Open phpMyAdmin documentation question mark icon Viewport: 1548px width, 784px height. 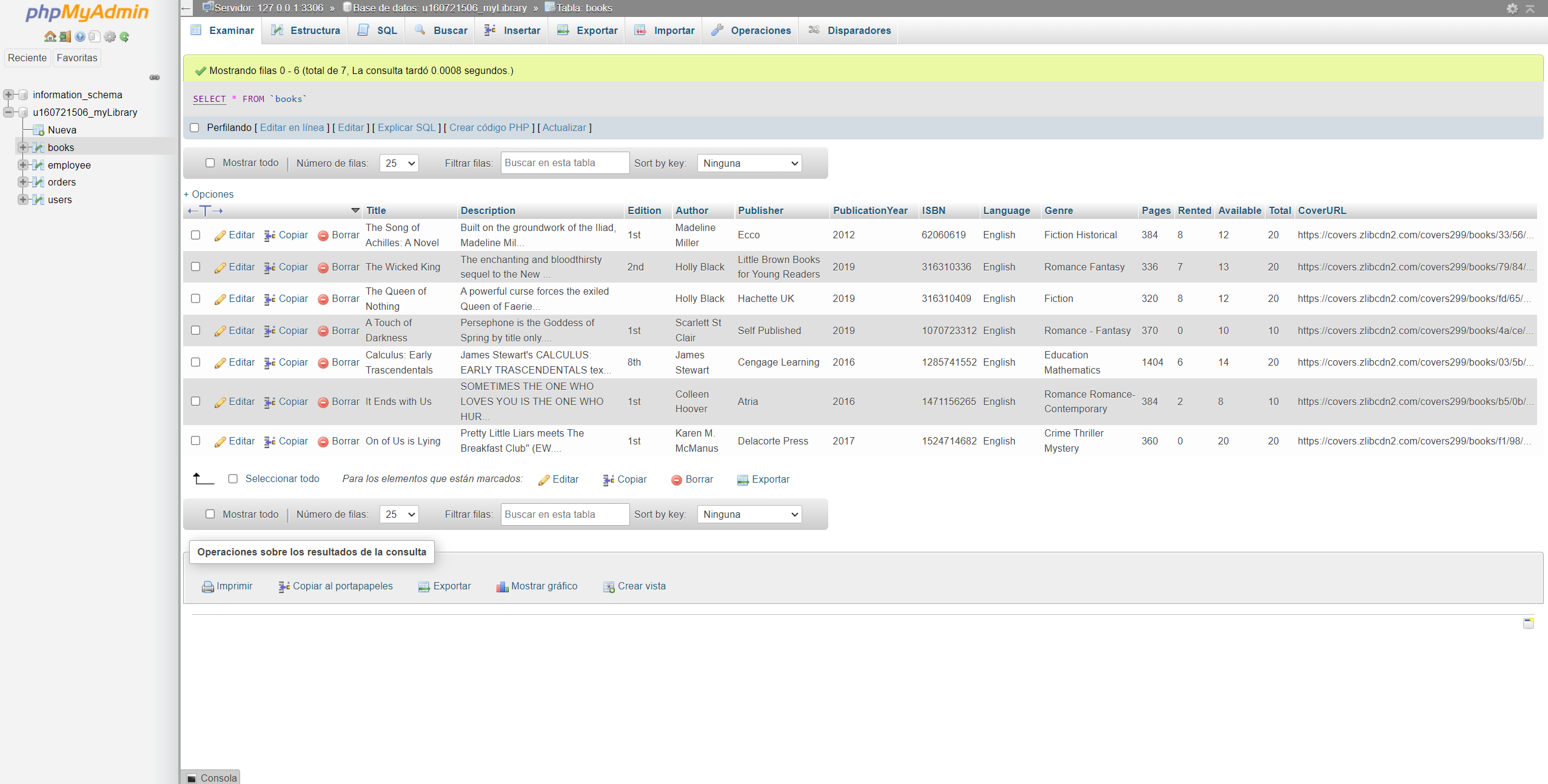click(x=79, y=36)
